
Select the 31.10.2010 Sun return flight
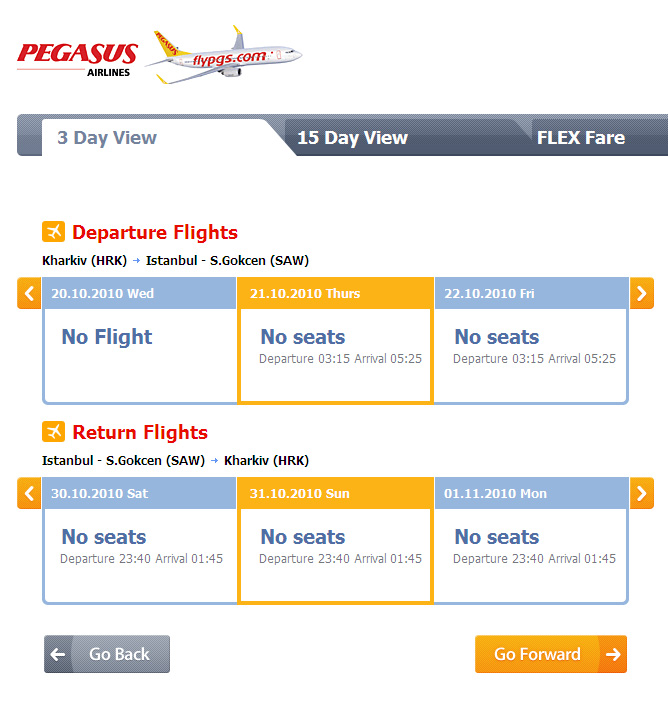[335, 545]
